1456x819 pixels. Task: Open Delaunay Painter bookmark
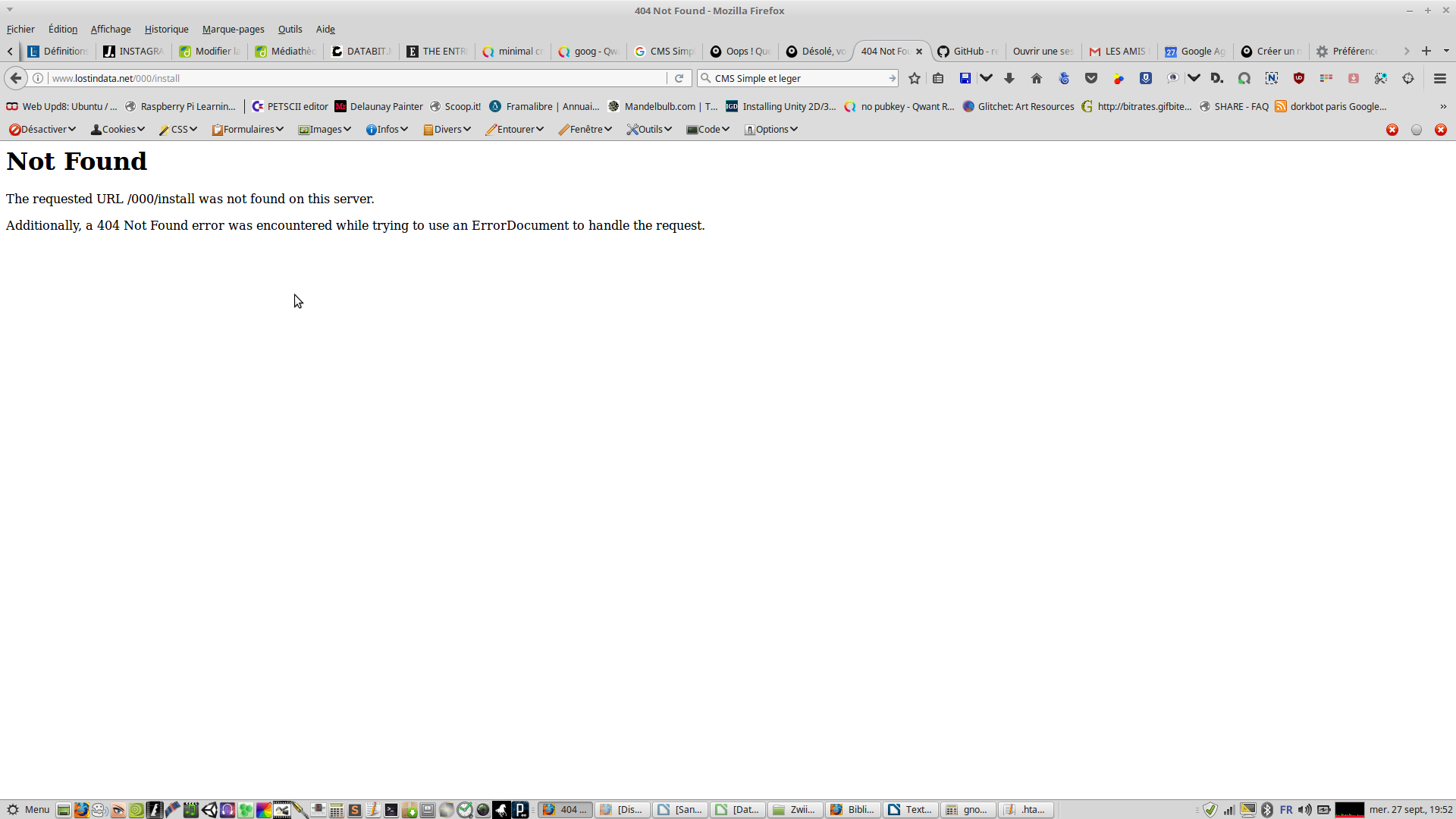pyautogui.click(x=379, y=107)
